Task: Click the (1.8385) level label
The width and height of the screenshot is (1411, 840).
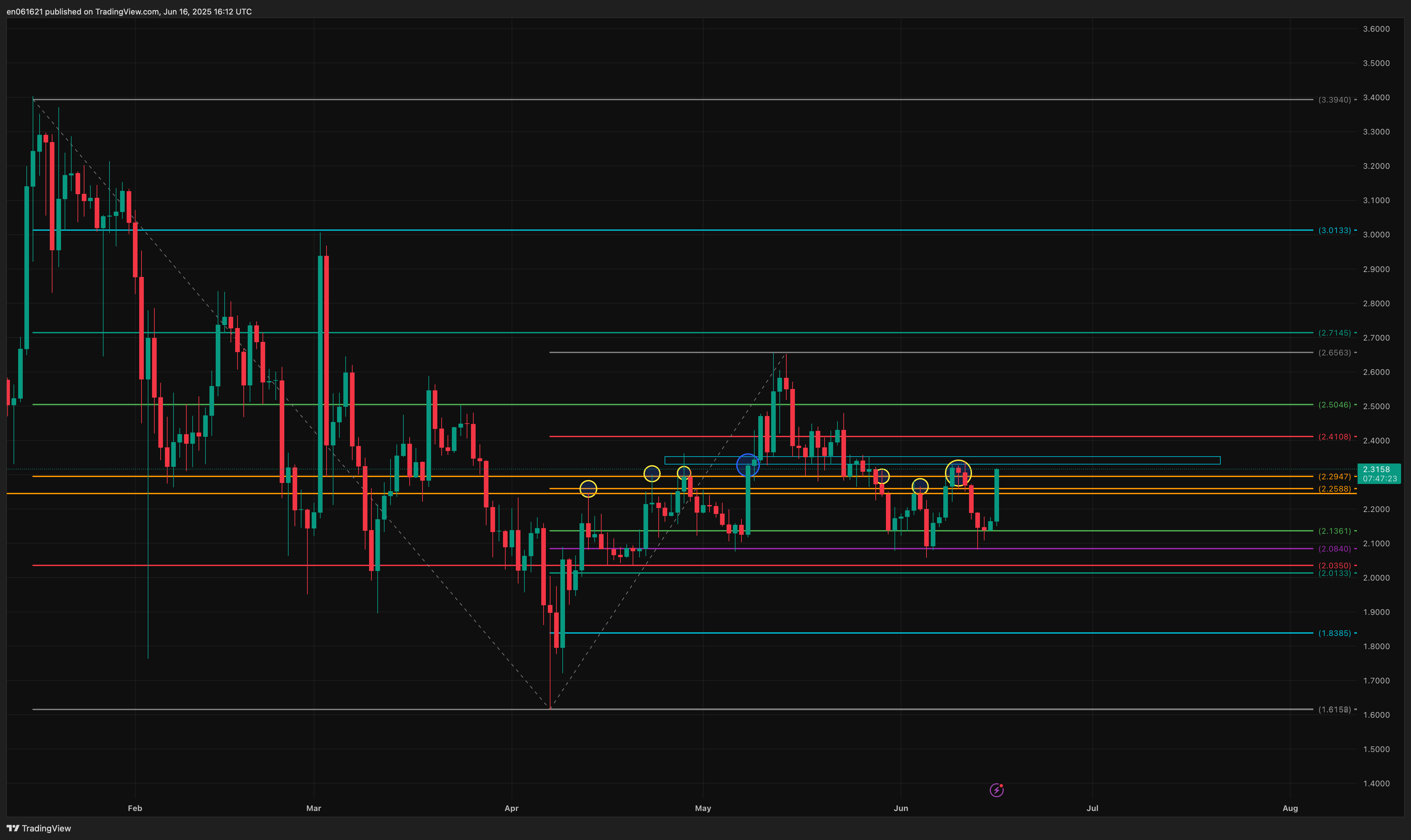Action: 1334,633
